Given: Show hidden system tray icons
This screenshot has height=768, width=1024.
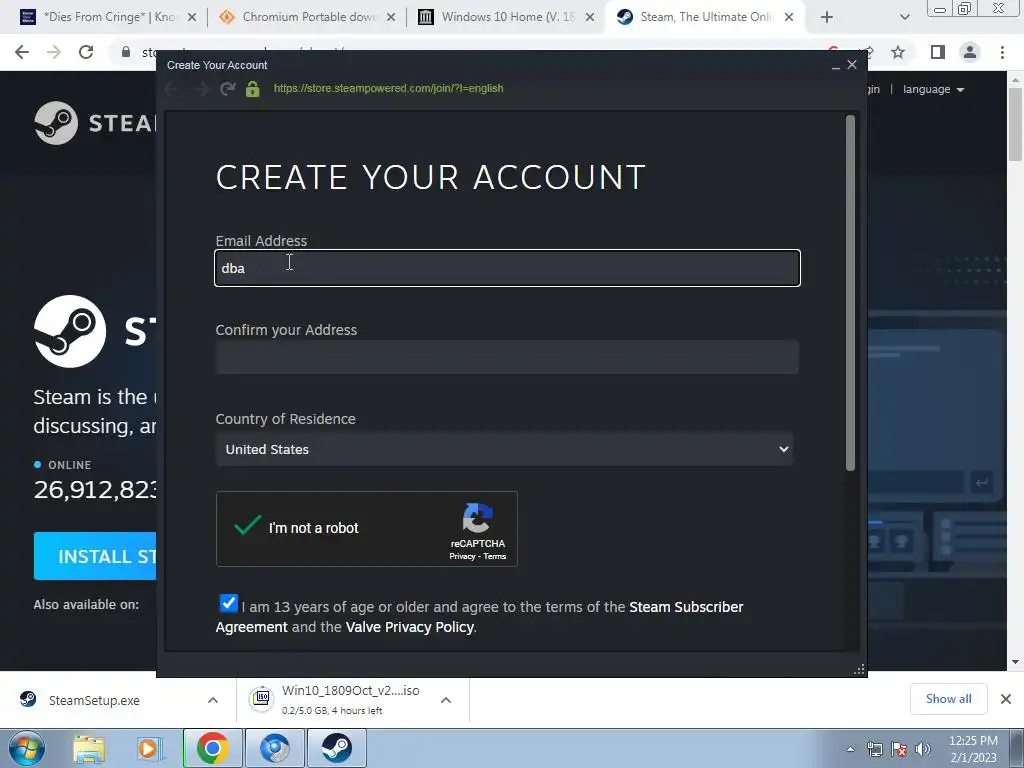Looking at the screenshot, I should pyautogui.click(x=850, y=749).
